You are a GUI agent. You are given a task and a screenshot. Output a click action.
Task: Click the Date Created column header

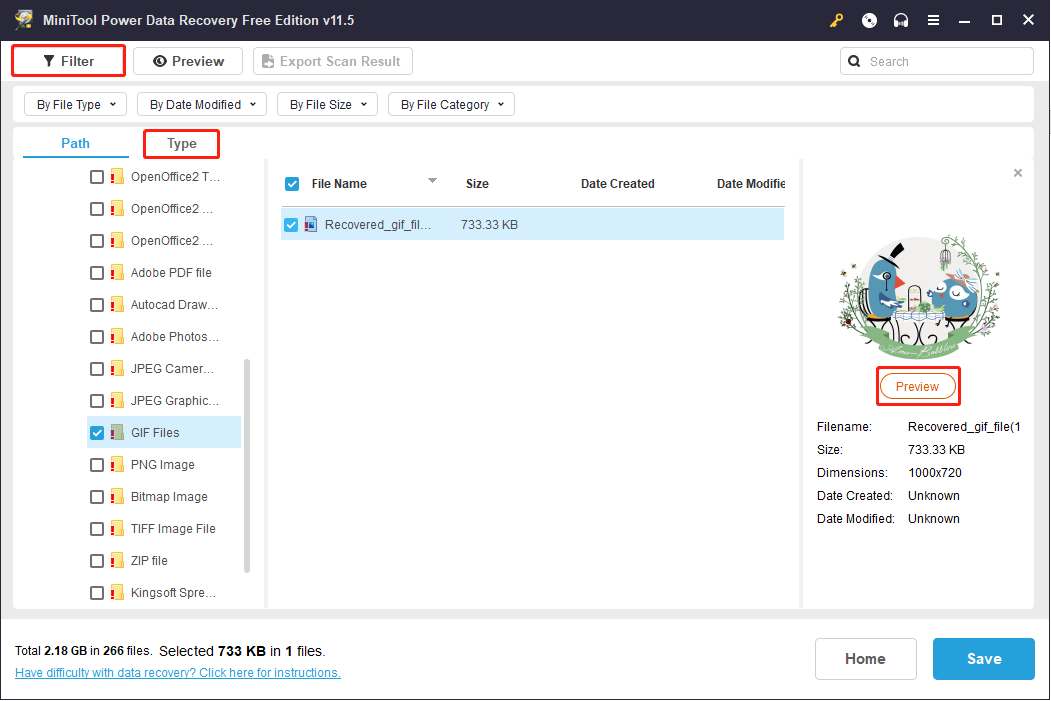pos(617,184)
